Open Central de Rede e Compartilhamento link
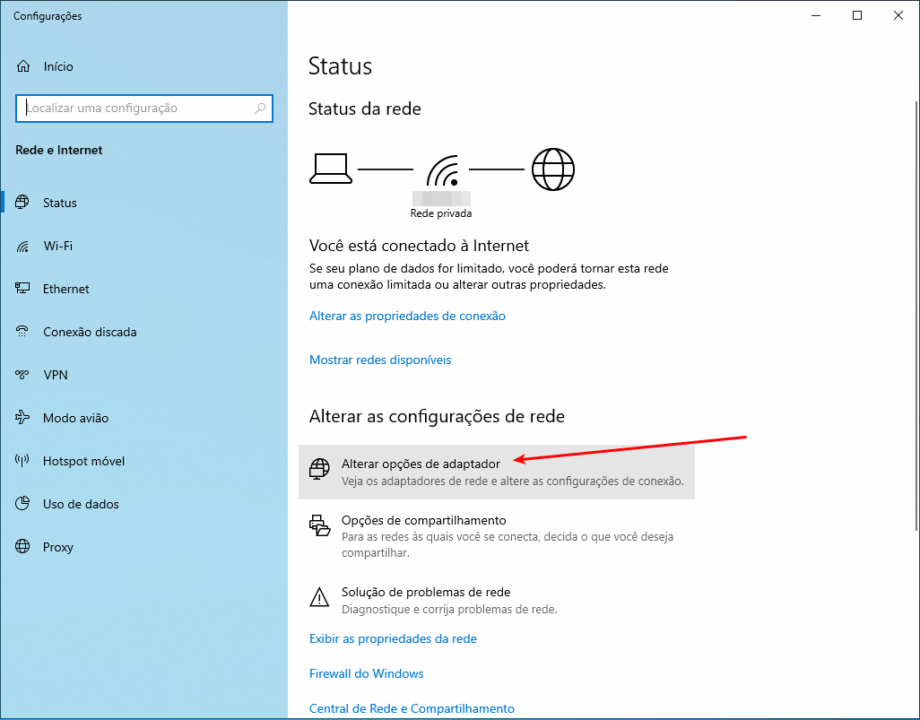 coord(411,709)
